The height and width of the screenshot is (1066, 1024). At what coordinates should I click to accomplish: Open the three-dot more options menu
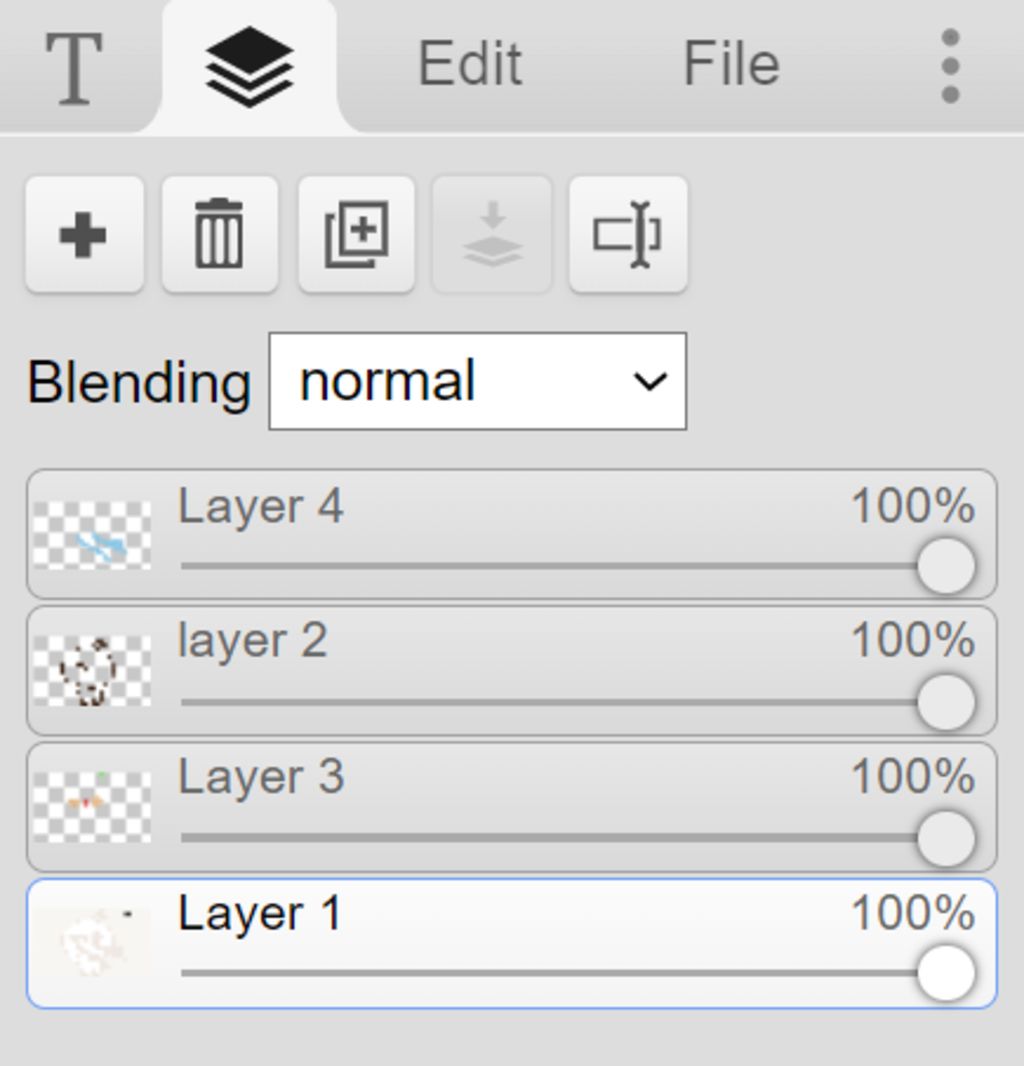(950, 66)
